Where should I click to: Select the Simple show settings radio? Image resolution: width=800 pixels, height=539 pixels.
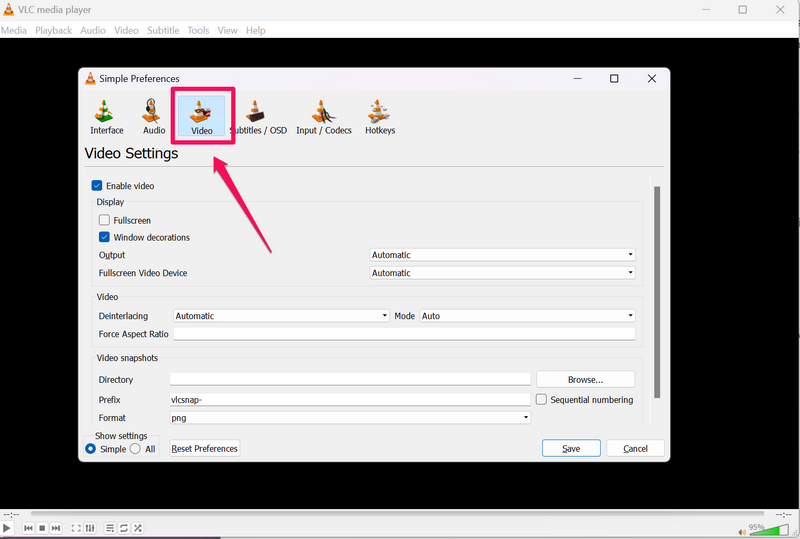click(x=90, y=449)
